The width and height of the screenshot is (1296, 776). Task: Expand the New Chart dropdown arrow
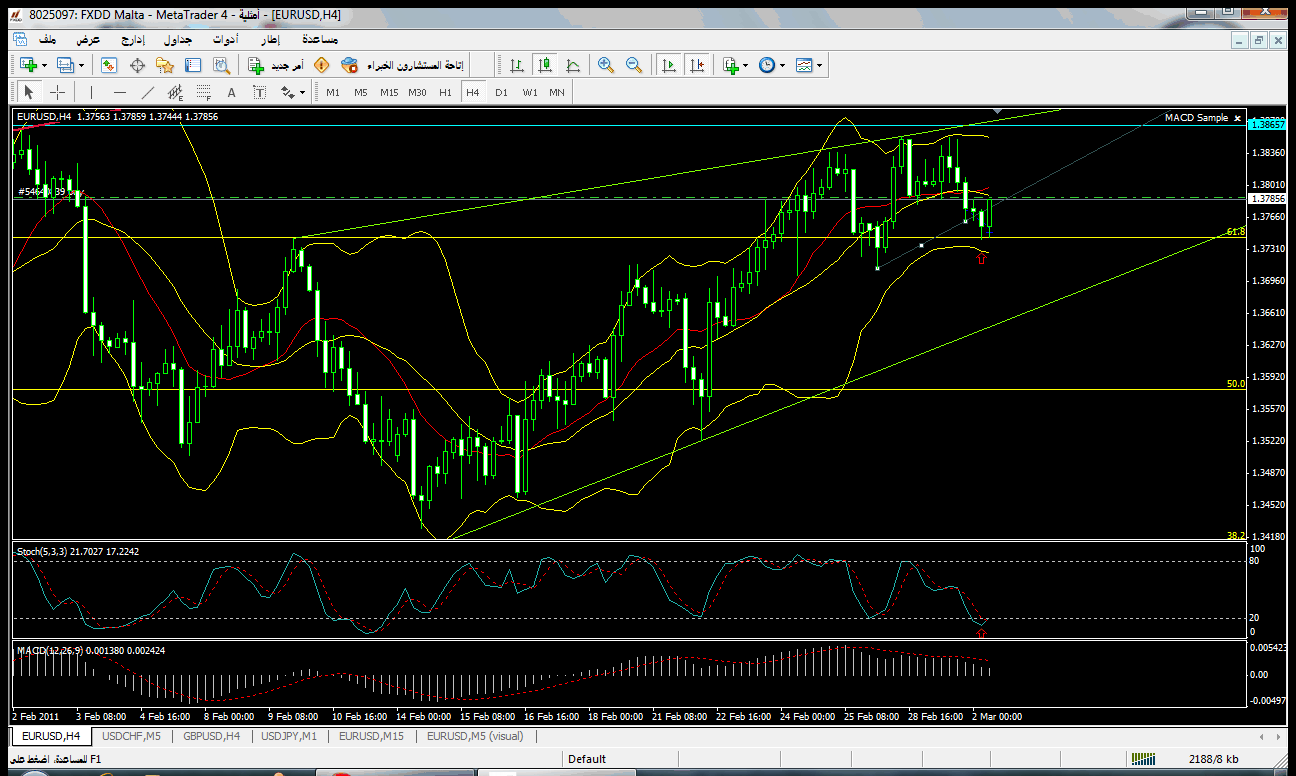pyautogui.click(x=44, y=65)
